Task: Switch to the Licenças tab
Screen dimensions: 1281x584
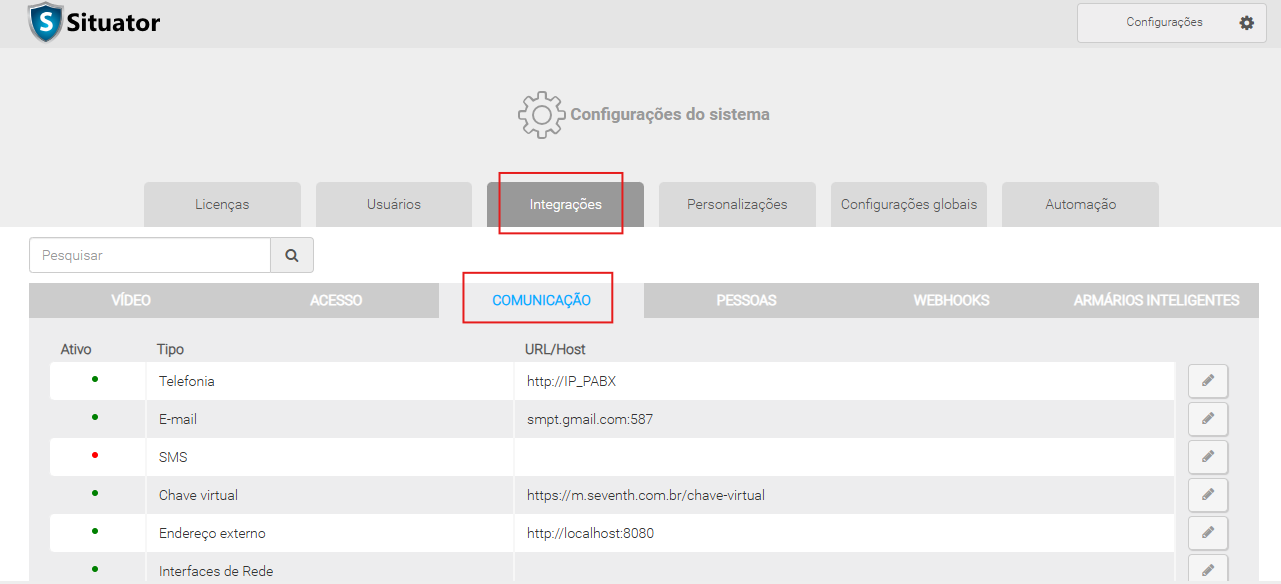Action: click(222, 204)
